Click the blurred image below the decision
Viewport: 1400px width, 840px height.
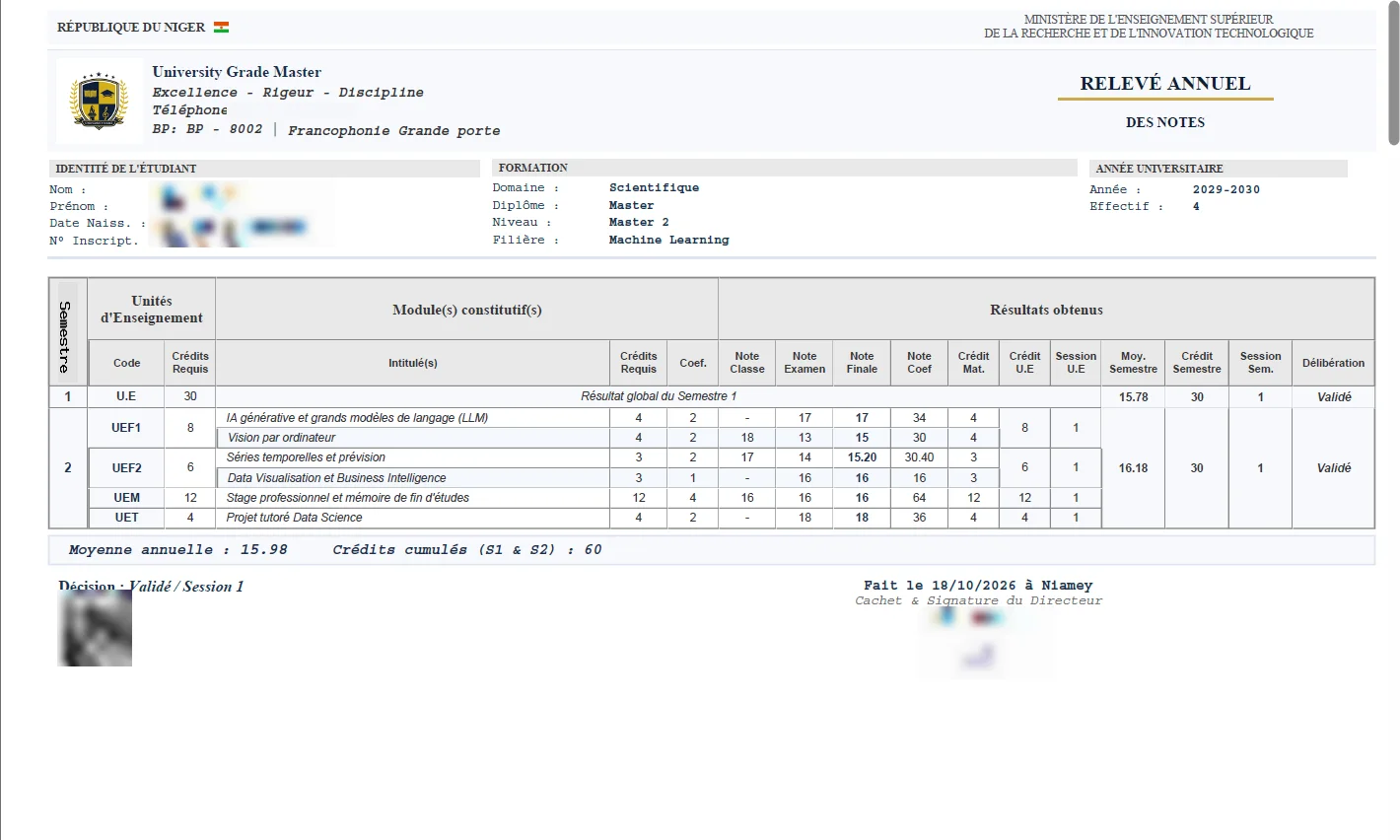[97, 628]
